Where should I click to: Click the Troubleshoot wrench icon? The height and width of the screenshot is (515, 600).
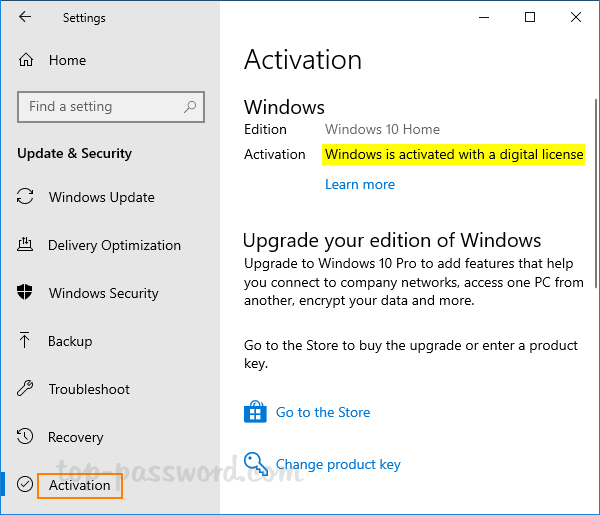point(26,389)
